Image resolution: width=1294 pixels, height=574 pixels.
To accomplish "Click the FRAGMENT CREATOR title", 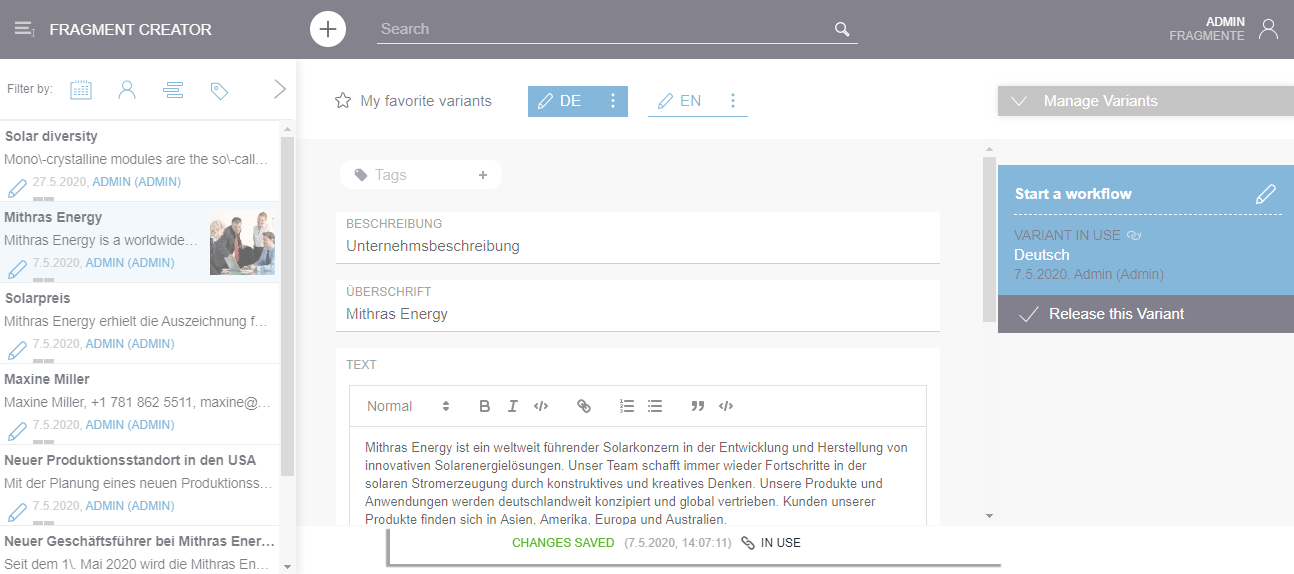I will click(130, 29).
